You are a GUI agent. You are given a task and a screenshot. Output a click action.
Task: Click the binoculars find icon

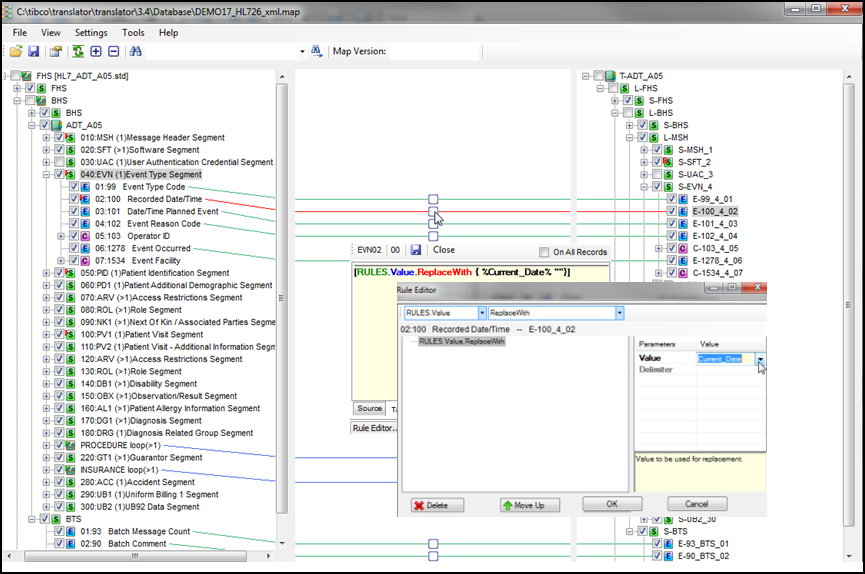(x=136, y=51)
